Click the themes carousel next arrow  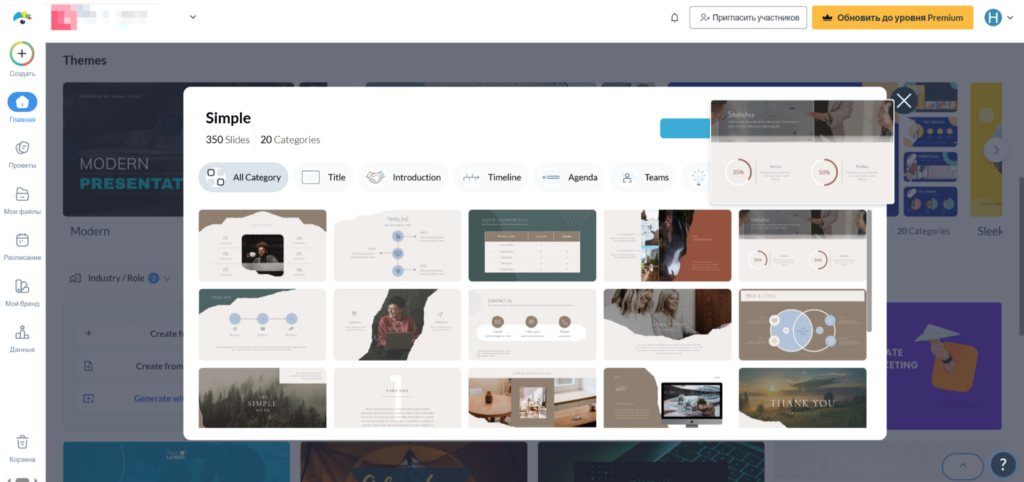[x=996, y=150]
